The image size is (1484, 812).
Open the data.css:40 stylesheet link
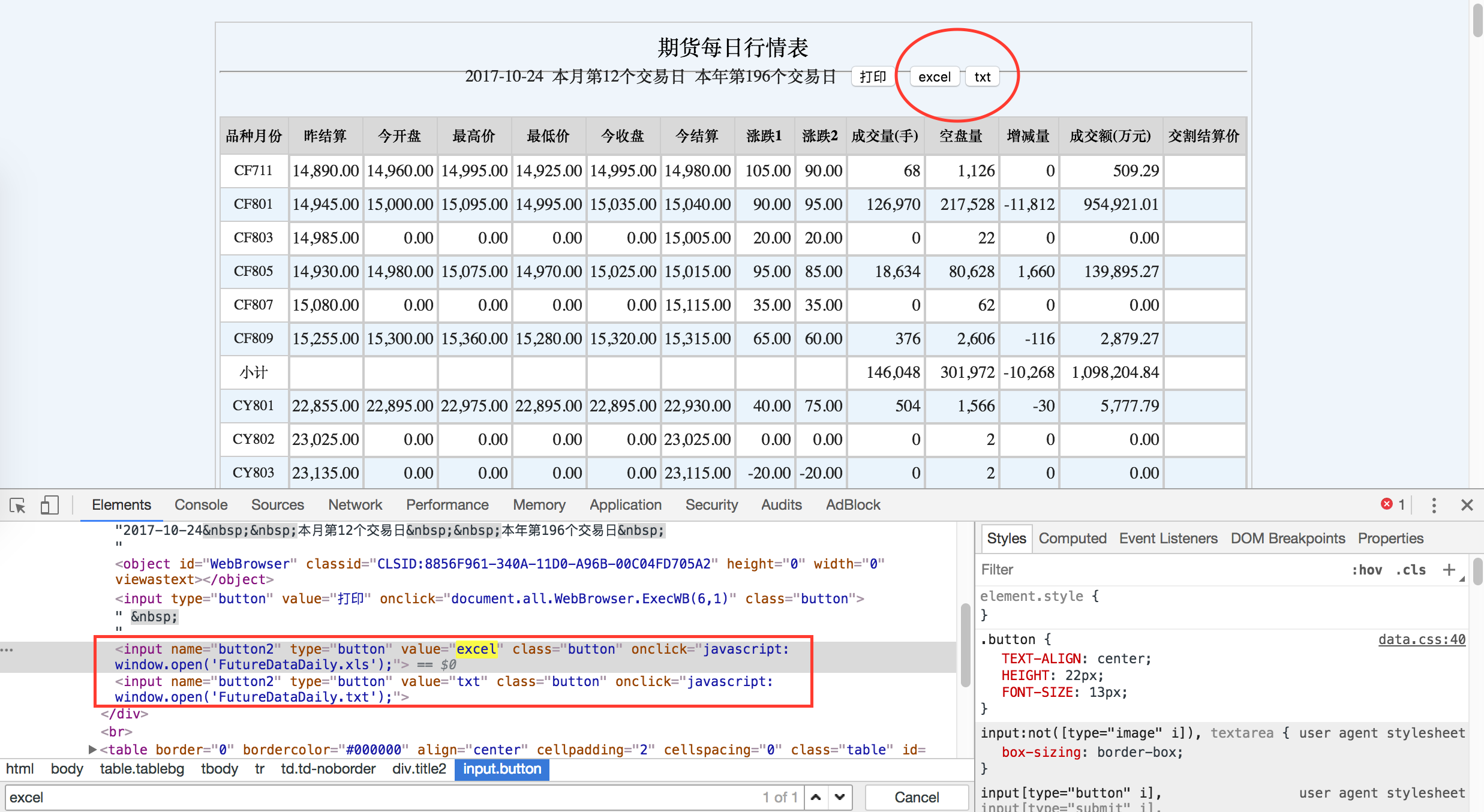coord(1422,639)
